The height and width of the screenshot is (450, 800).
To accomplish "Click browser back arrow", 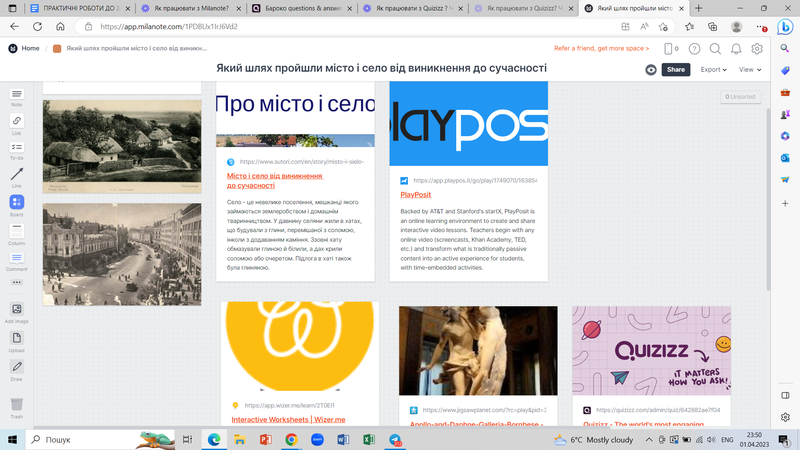I will click(x=14, y=27).
